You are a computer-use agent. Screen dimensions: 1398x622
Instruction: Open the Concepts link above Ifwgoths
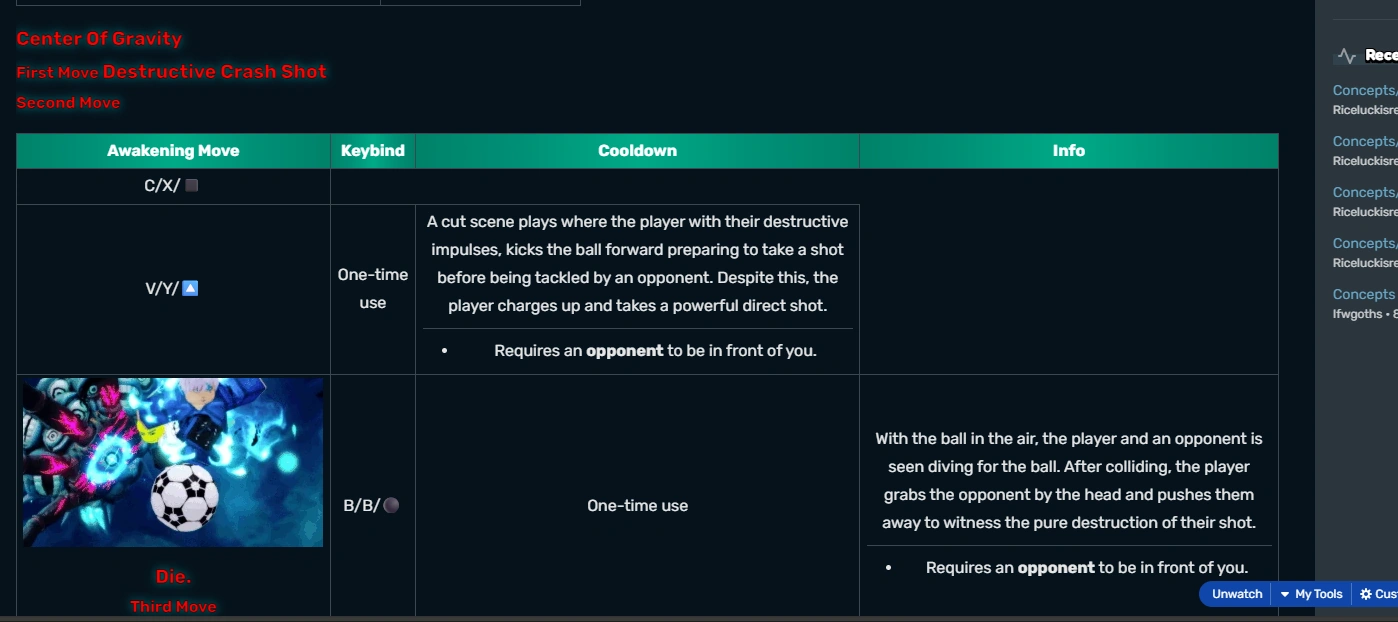[1364, 294]
